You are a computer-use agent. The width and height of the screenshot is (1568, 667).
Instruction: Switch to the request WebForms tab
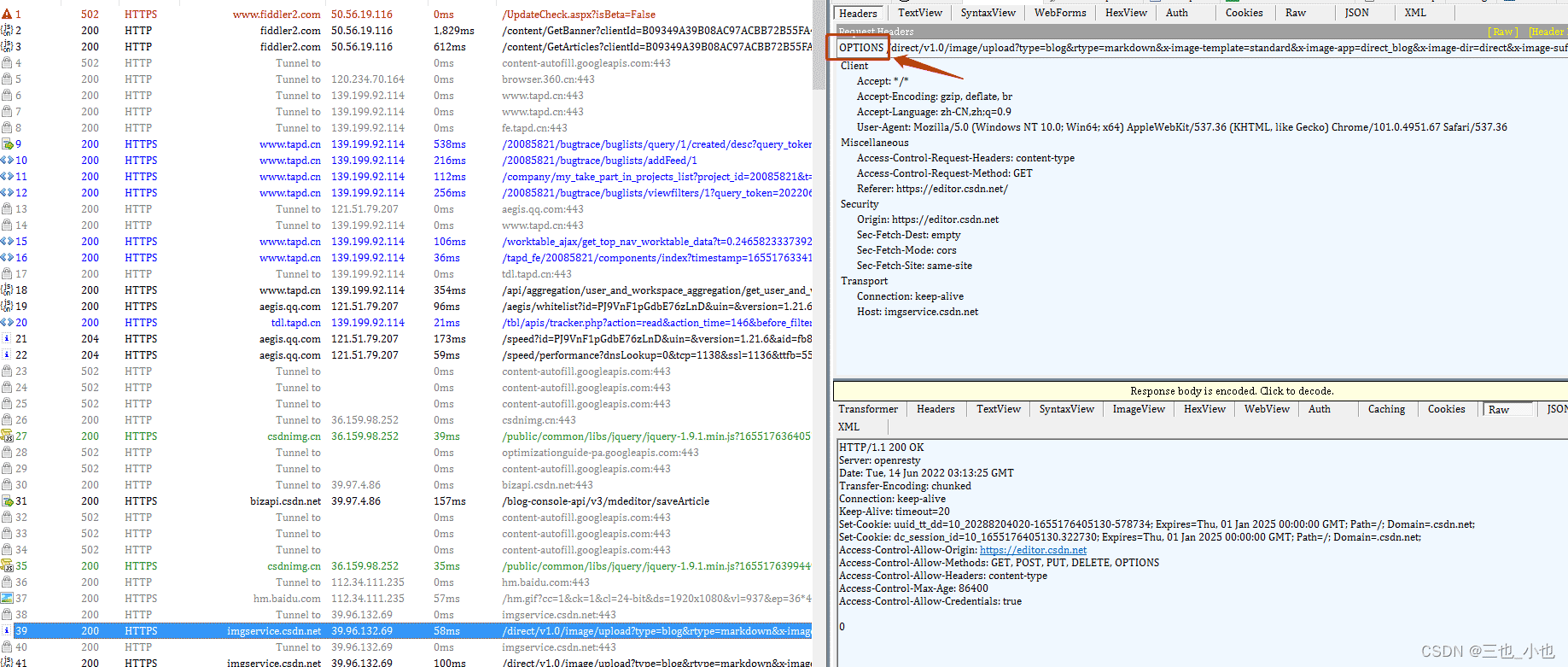click(x=1059, y=13)
